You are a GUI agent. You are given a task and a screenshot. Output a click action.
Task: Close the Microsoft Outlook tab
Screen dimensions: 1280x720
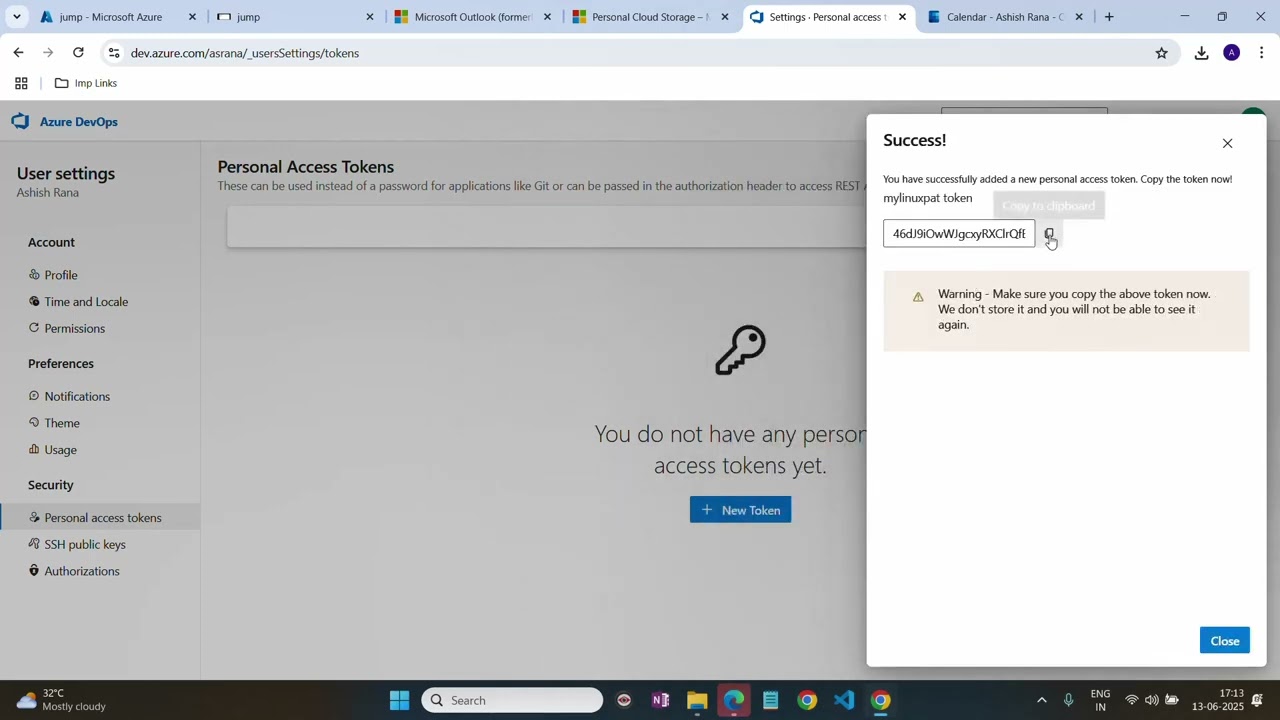547,17
